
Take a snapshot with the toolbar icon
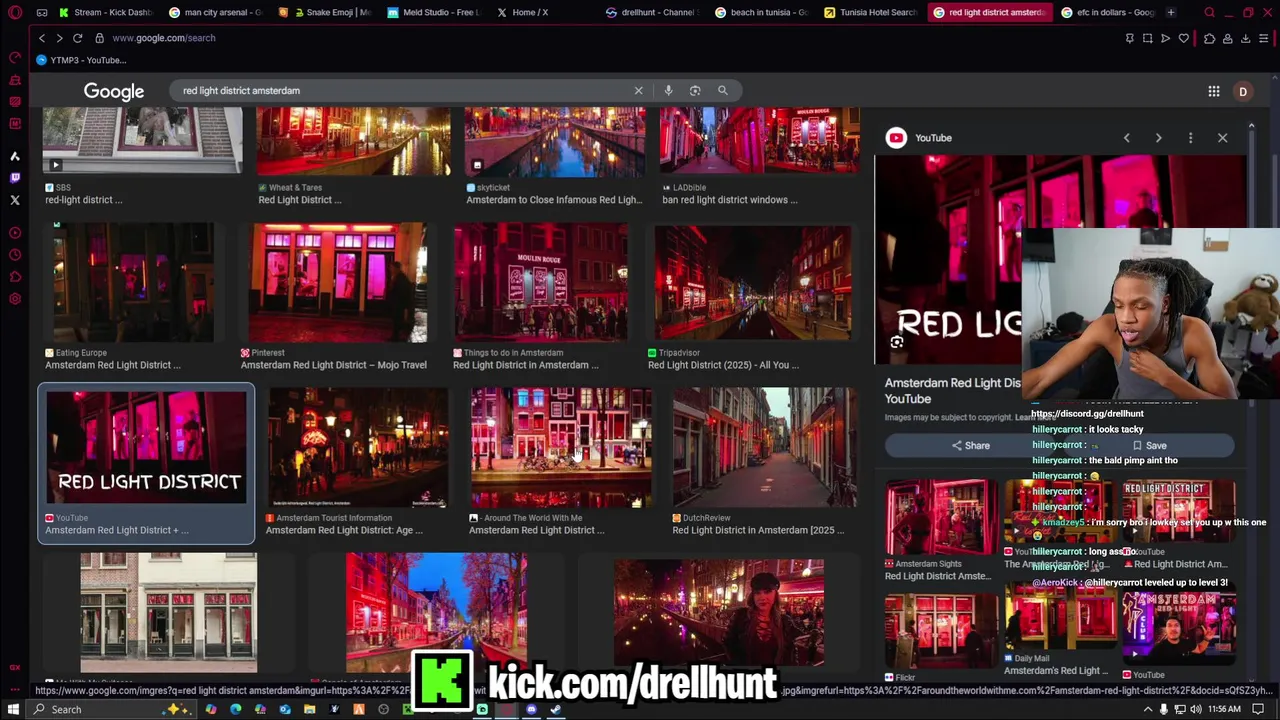pyautogui.click(x=1148, y=38)
